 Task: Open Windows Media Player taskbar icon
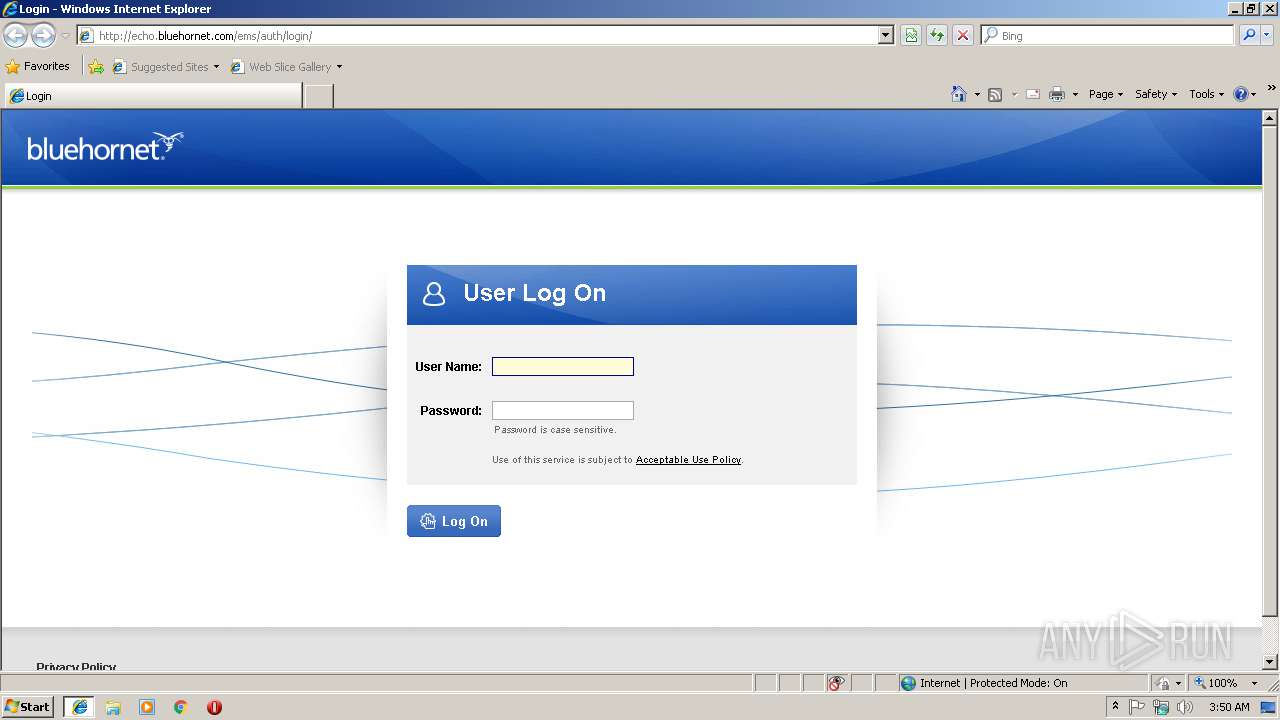[x=147, y=707]
